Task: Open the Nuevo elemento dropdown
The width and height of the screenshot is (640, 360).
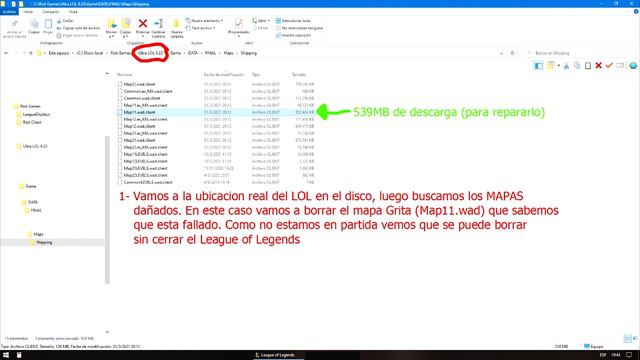Action: tap(204, 21)
